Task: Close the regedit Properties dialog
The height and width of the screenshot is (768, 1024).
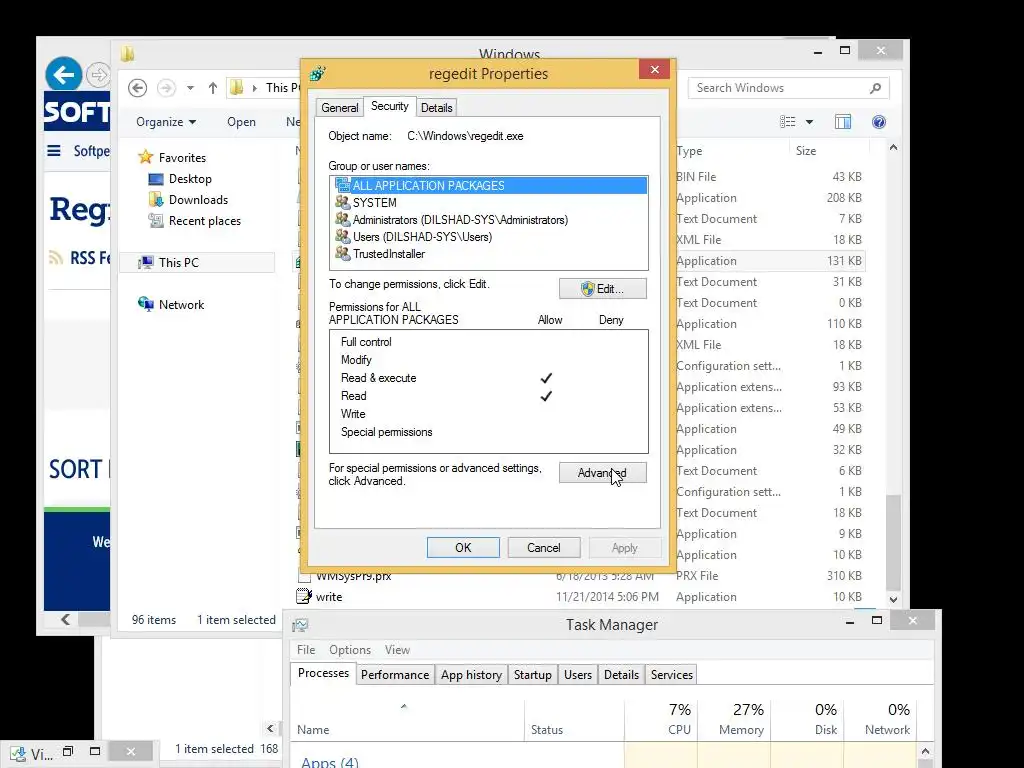Action: pos(654,69)
